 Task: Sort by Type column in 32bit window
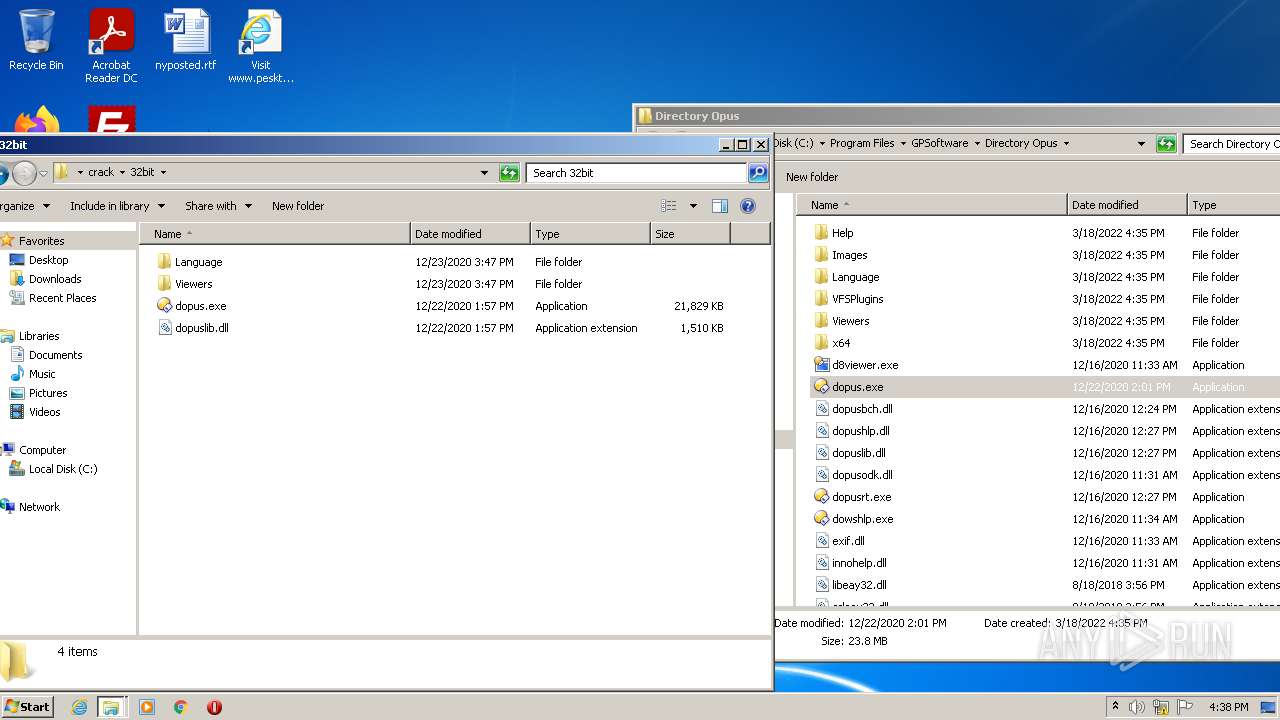tap(590, 234)
